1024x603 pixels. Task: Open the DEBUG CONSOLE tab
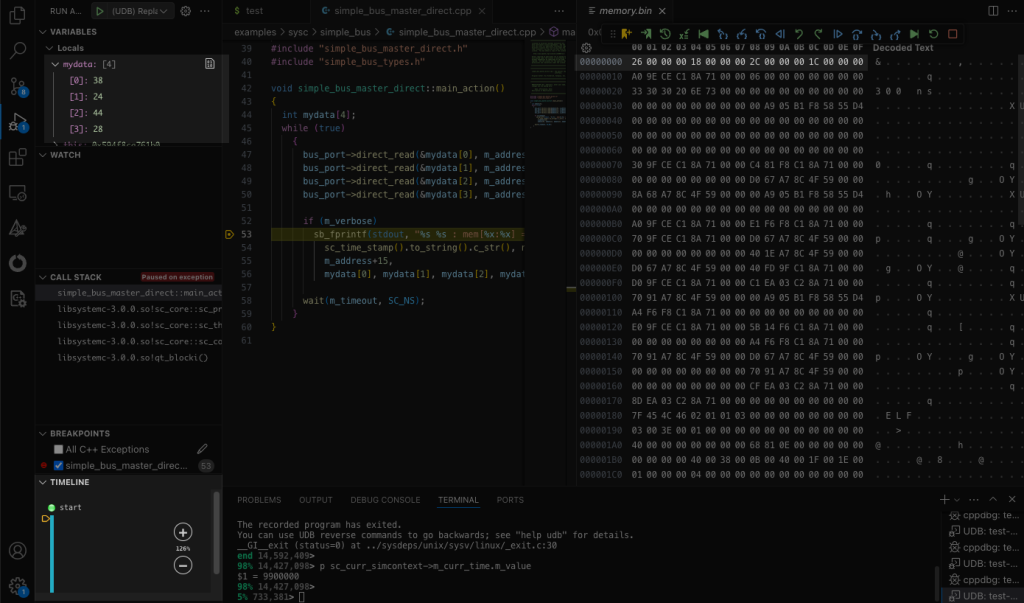tap(385, 500)
